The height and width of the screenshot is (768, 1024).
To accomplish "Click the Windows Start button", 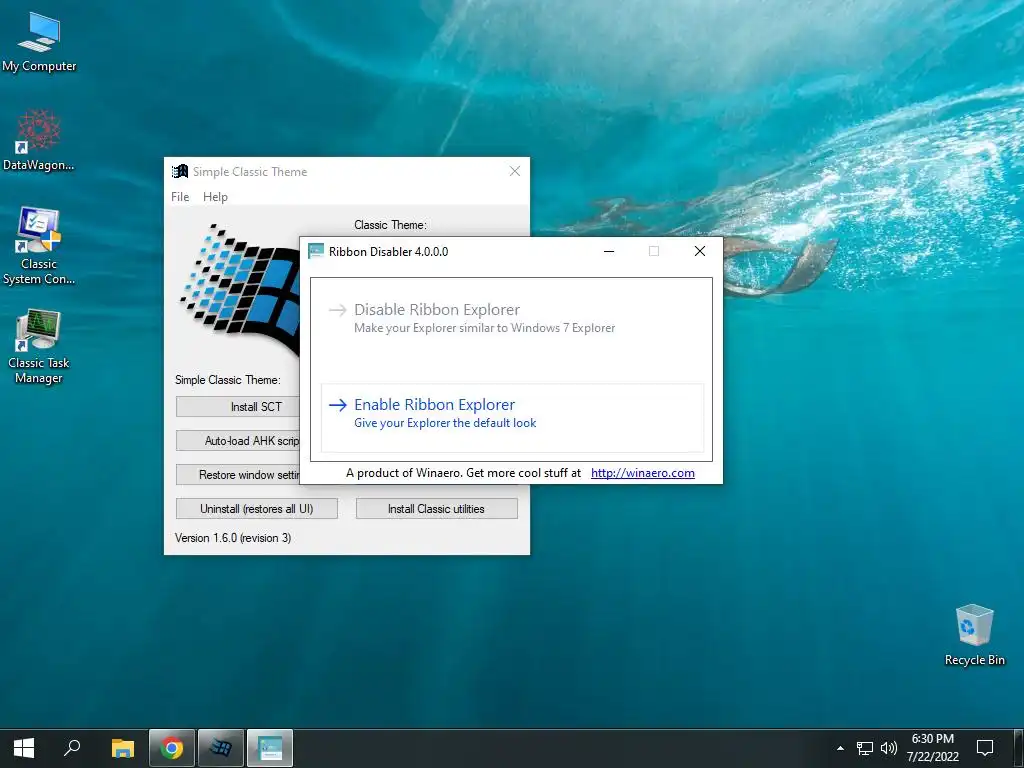I will tap(24, 748).
